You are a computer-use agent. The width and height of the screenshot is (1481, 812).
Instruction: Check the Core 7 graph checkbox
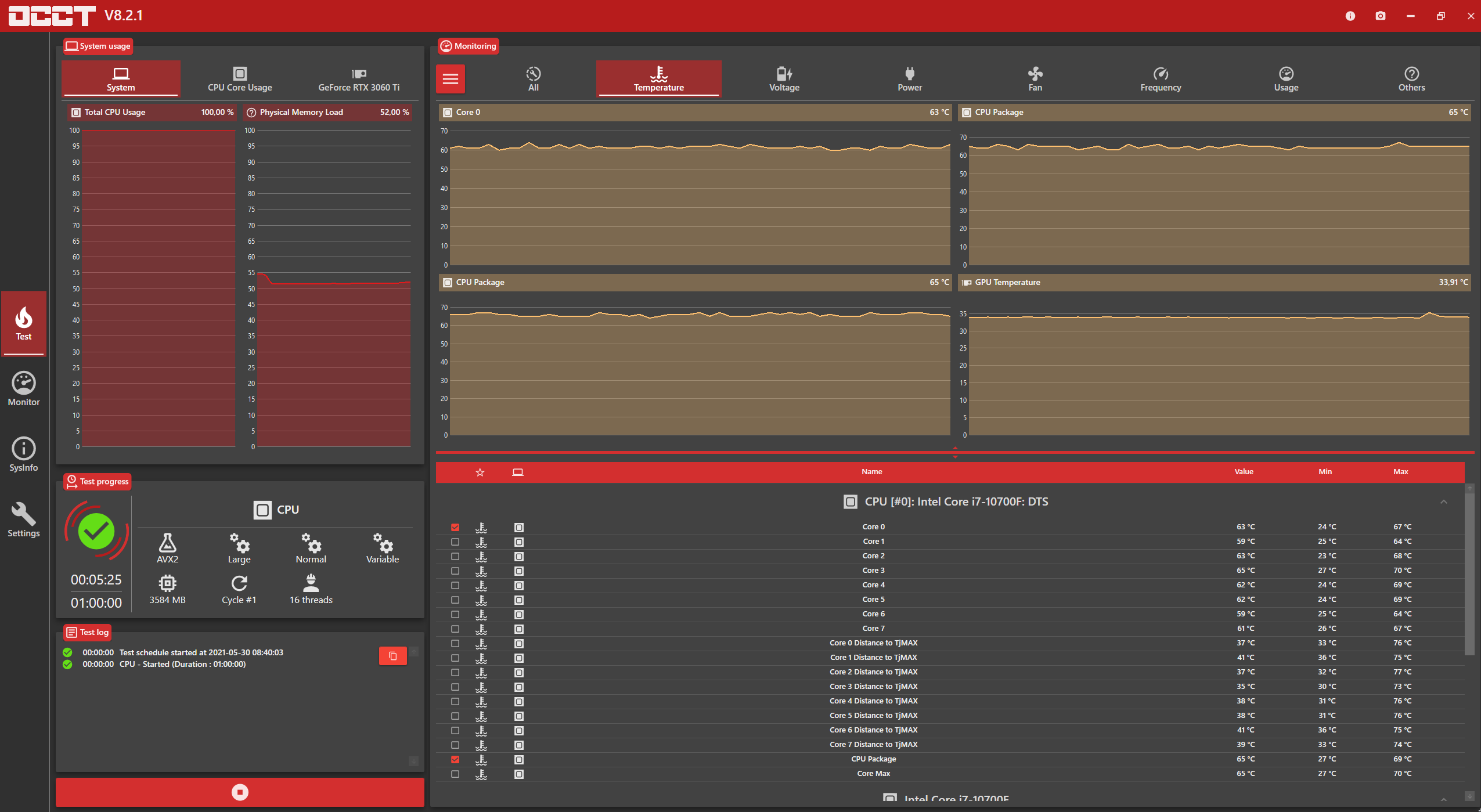455,629
